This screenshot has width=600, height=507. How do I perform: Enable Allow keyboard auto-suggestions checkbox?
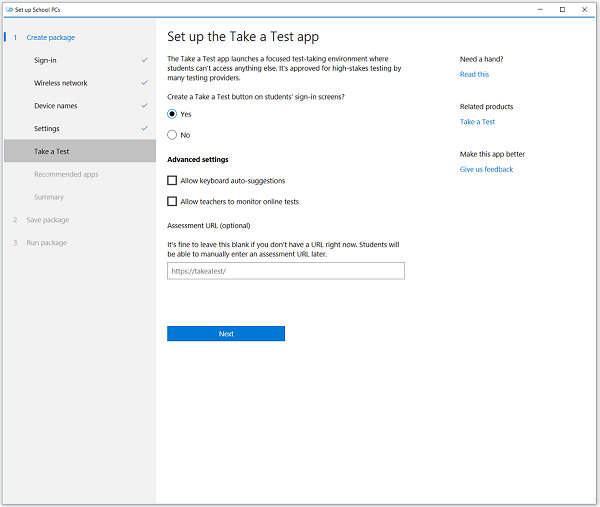click(172, 181)
